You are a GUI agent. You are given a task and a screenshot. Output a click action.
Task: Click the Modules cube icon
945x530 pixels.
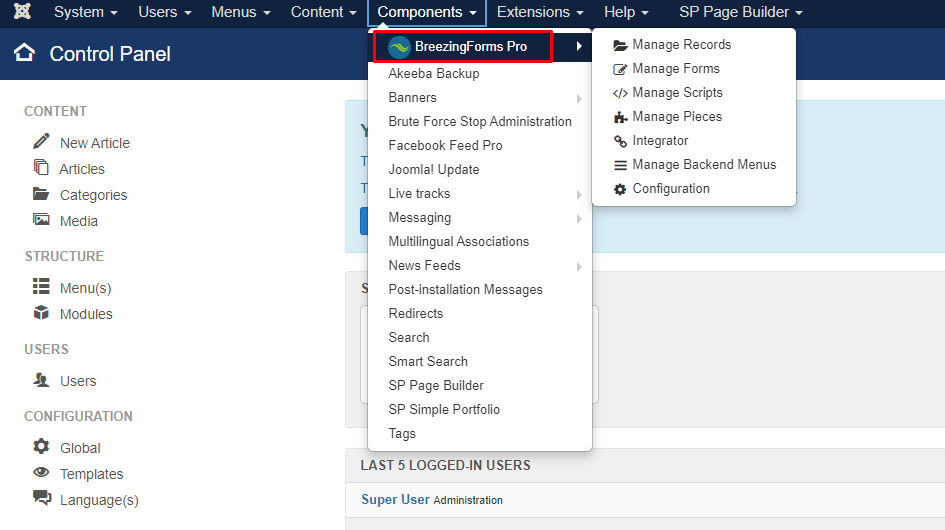pos(41,312)
